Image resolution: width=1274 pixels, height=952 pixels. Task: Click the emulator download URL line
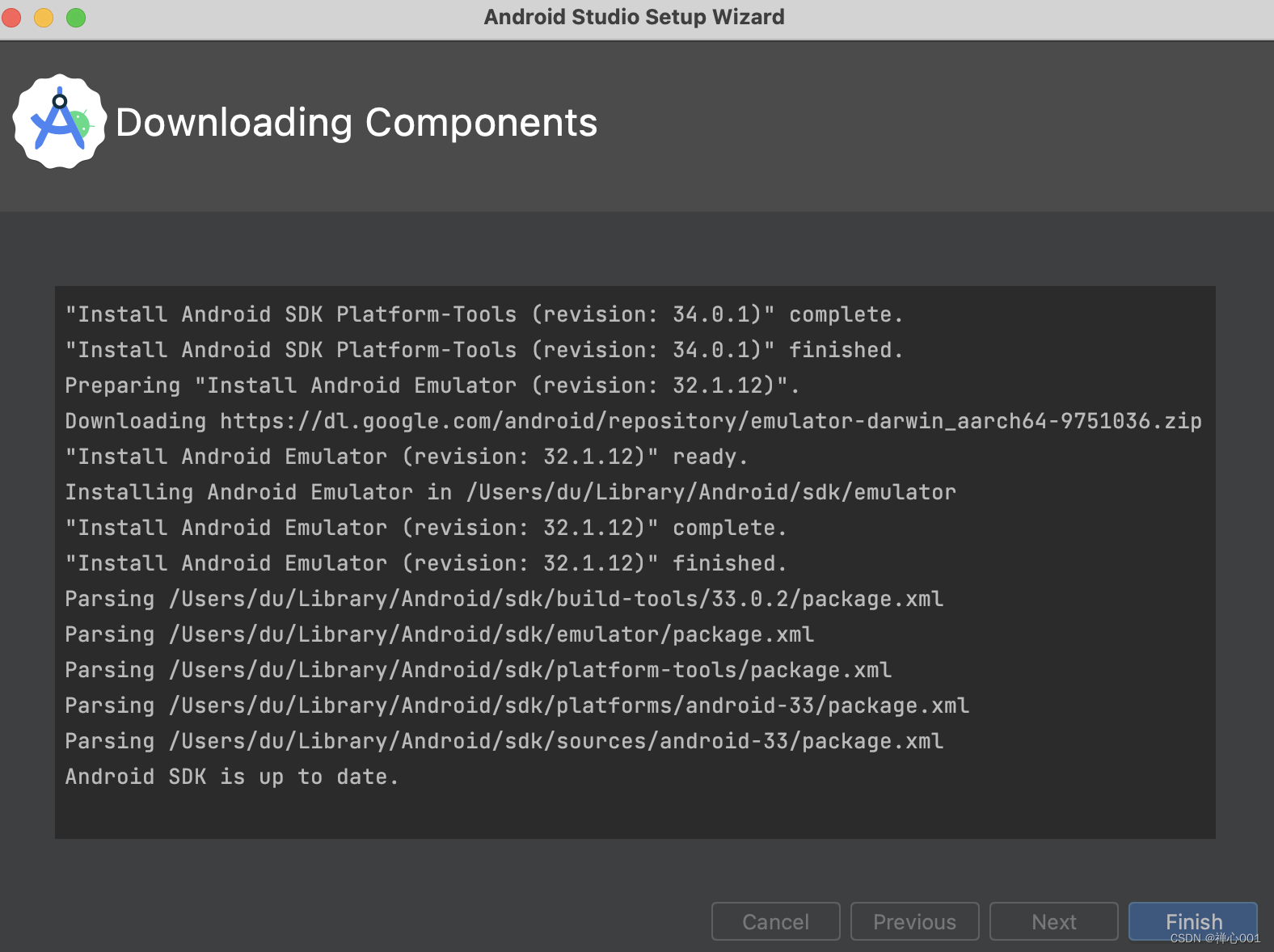(x=634, y=421)
